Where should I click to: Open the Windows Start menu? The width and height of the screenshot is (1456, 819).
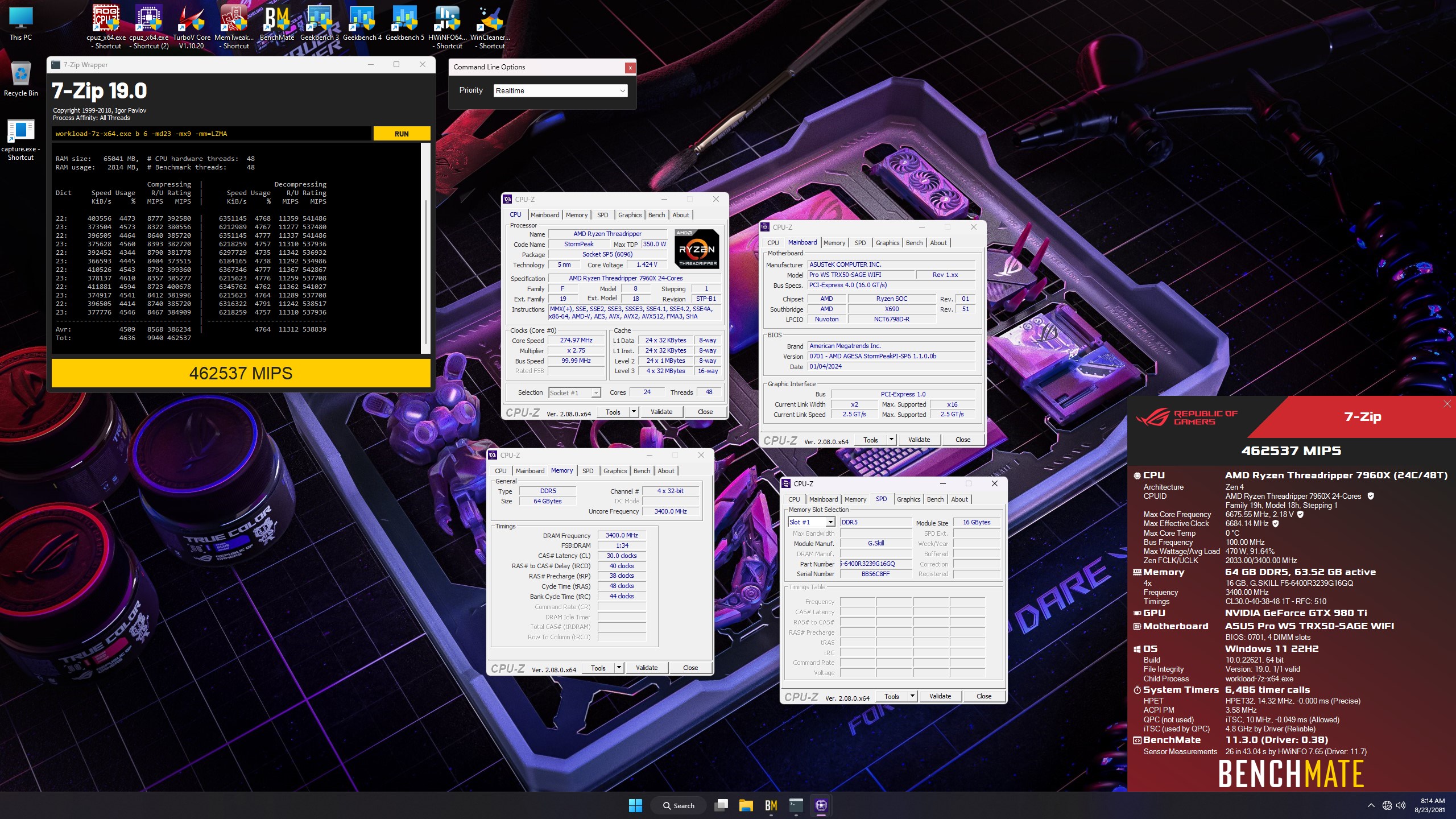click(x=635, y=805)
